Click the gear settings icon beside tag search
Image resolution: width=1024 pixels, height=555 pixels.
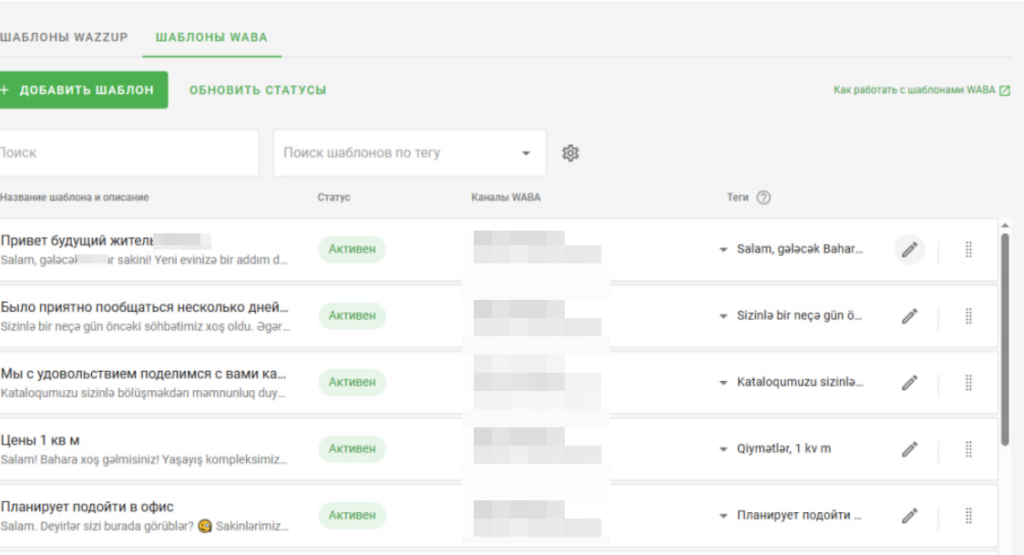570,153
